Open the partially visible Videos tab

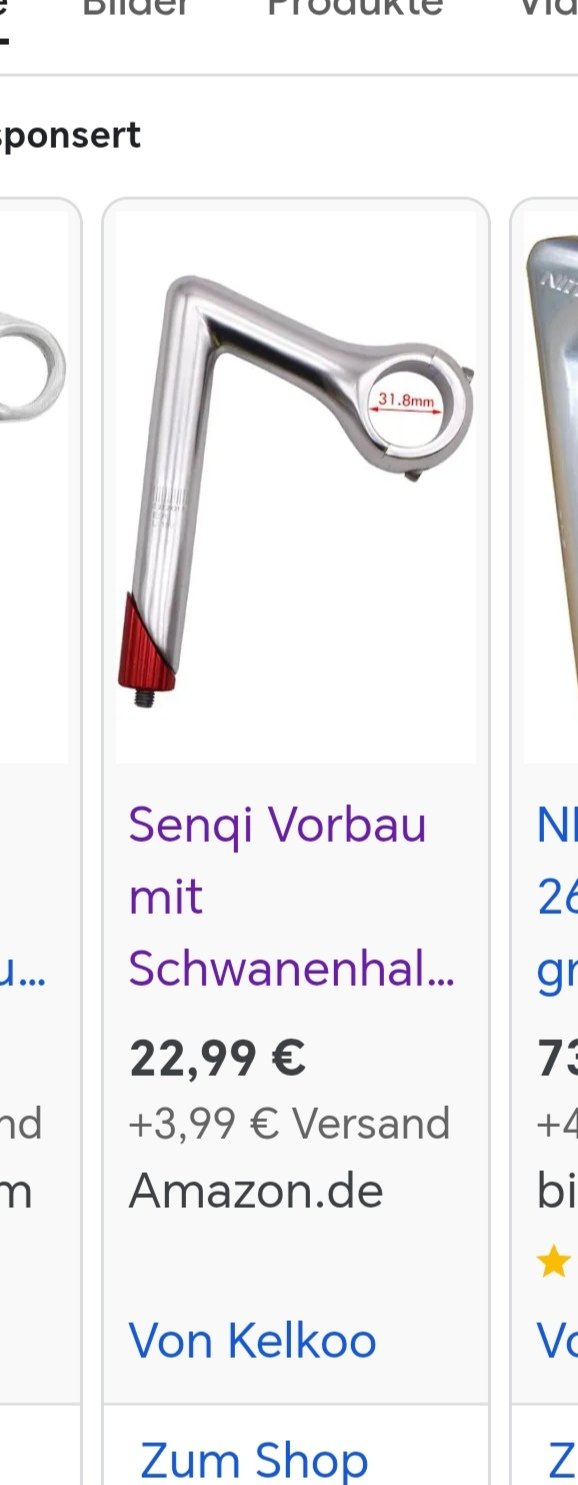pyautogui.click(x=548, y=8)
